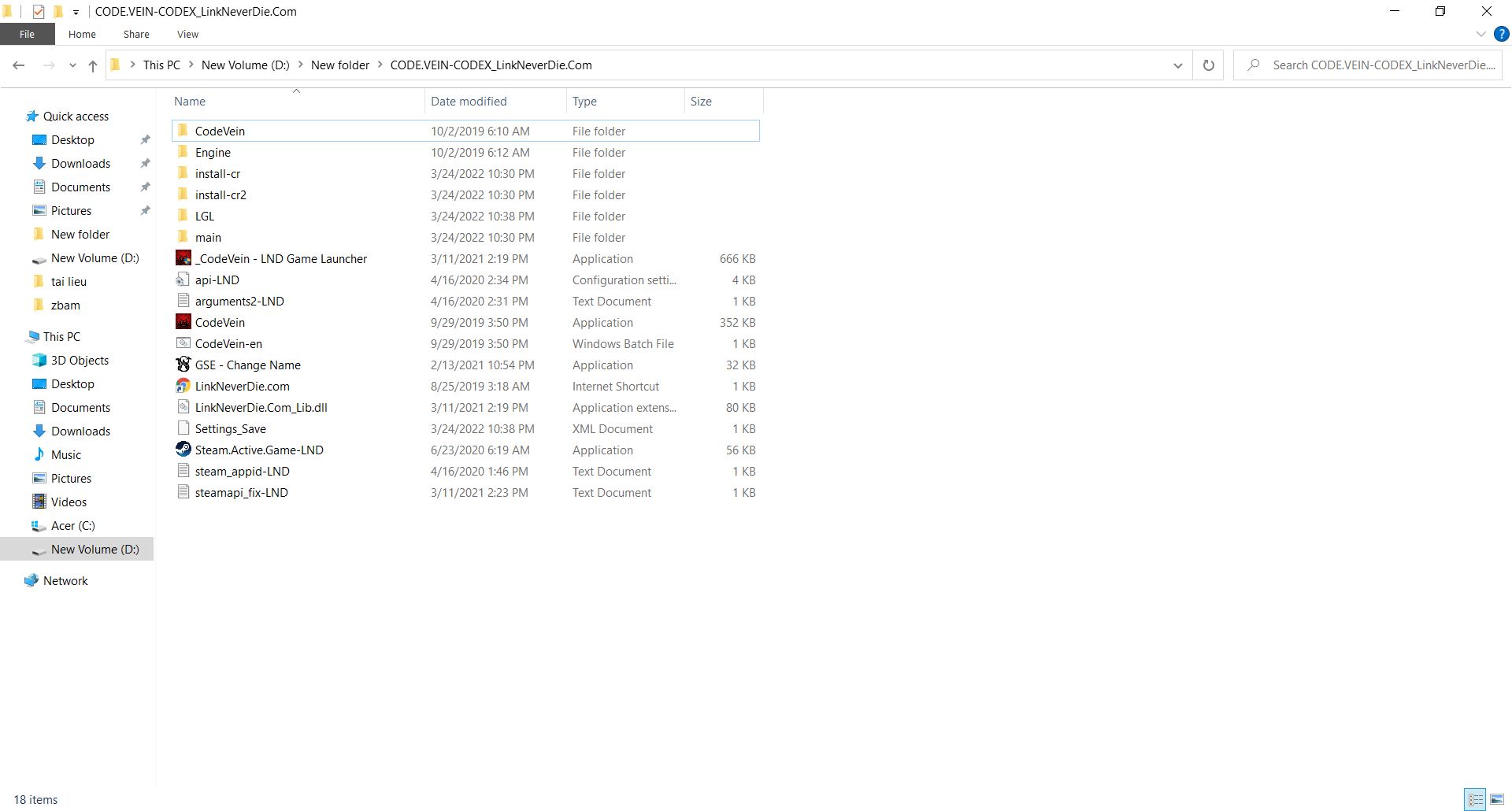This screenshot has height=811, width=1512.
Task: Open Help with the blue question mark
Action: (x=1501, y=34)
